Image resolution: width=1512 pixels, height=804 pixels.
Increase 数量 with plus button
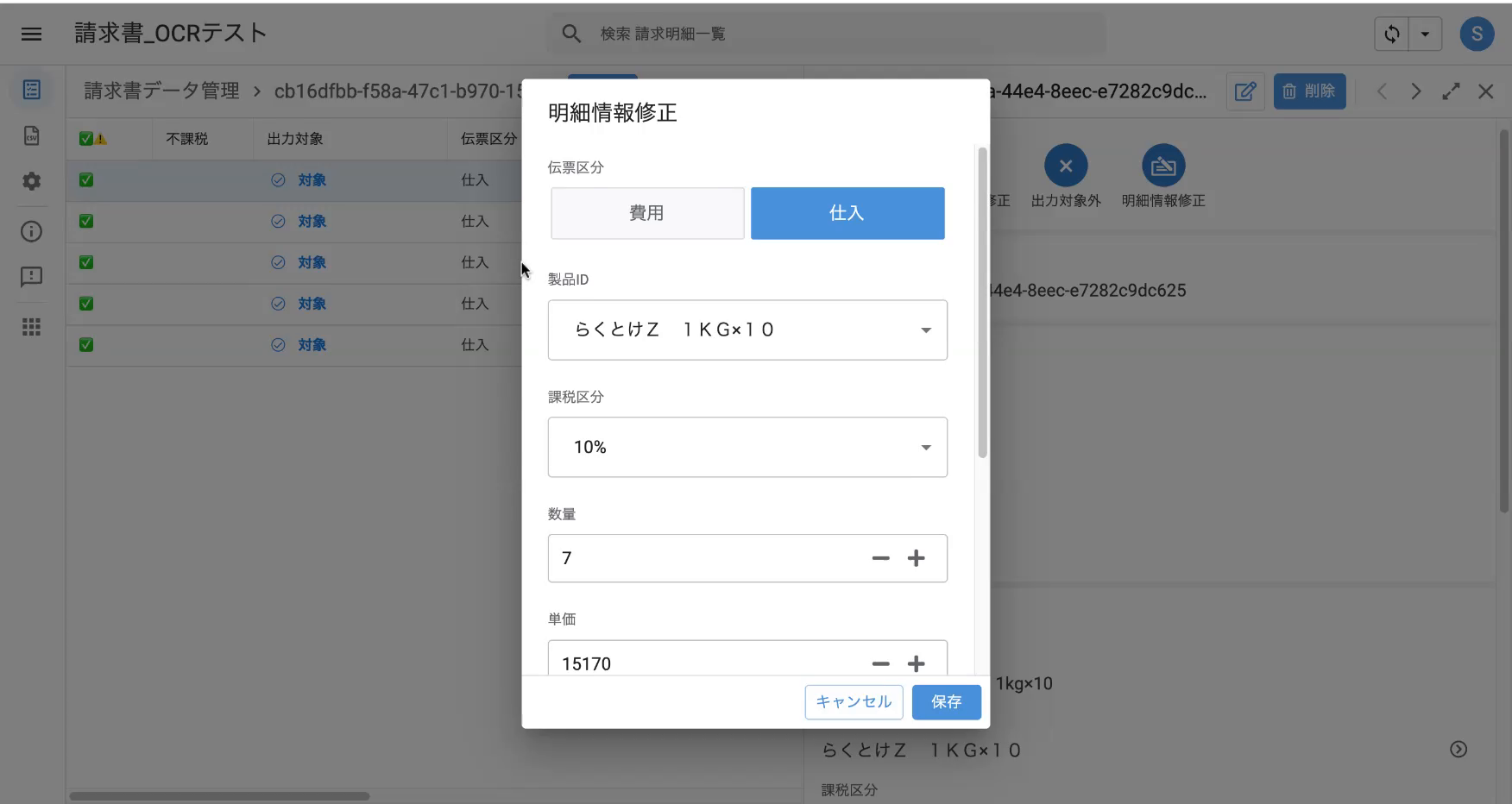(x=917, y=559)
